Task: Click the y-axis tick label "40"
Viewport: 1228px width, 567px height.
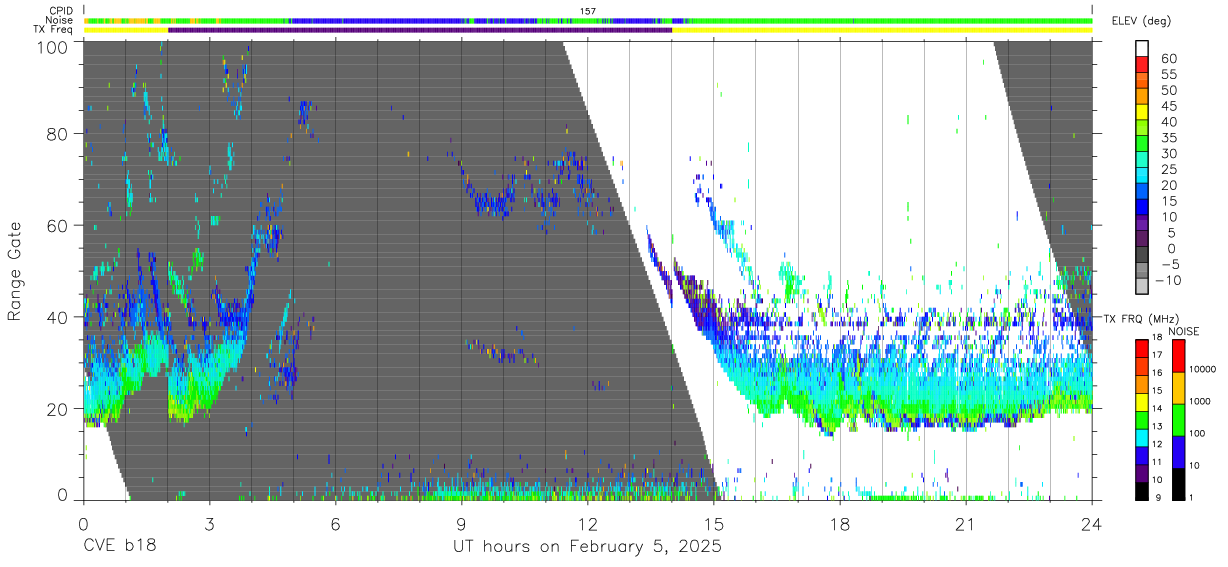Action: point(58,317)
